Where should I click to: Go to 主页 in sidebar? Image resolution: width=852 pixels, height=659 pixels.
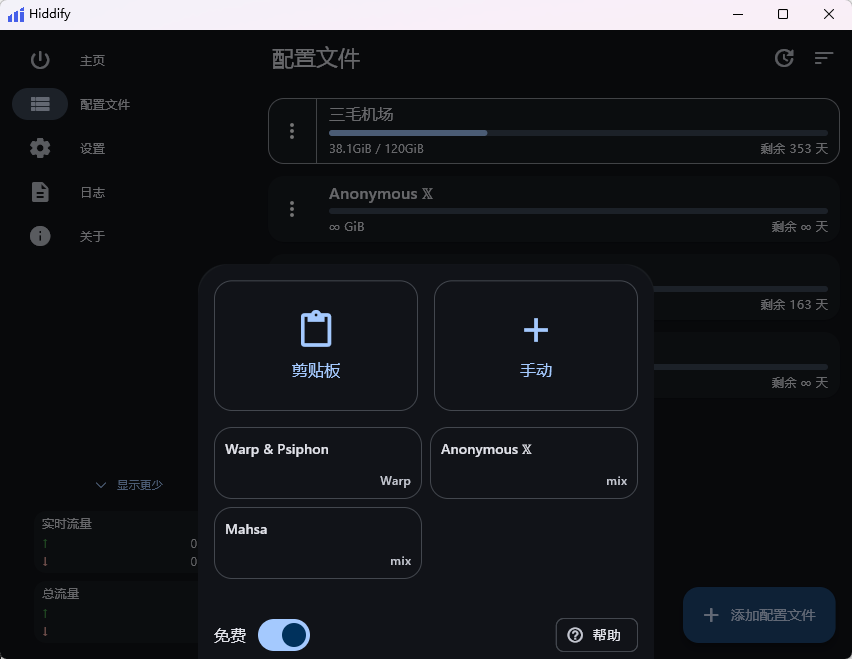[x=92, y=60]
